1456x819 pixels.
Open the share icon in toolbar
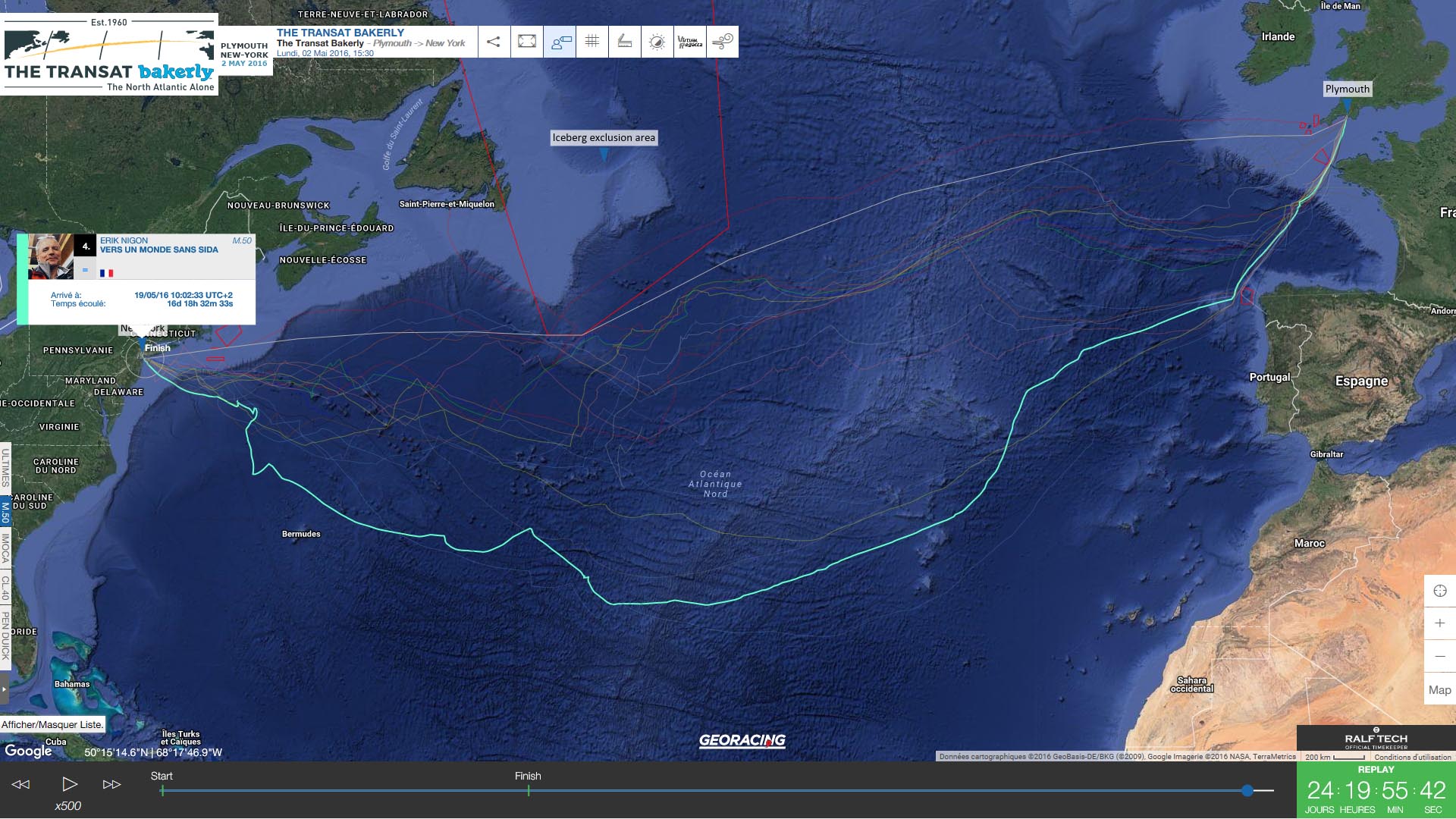(494, 42)
